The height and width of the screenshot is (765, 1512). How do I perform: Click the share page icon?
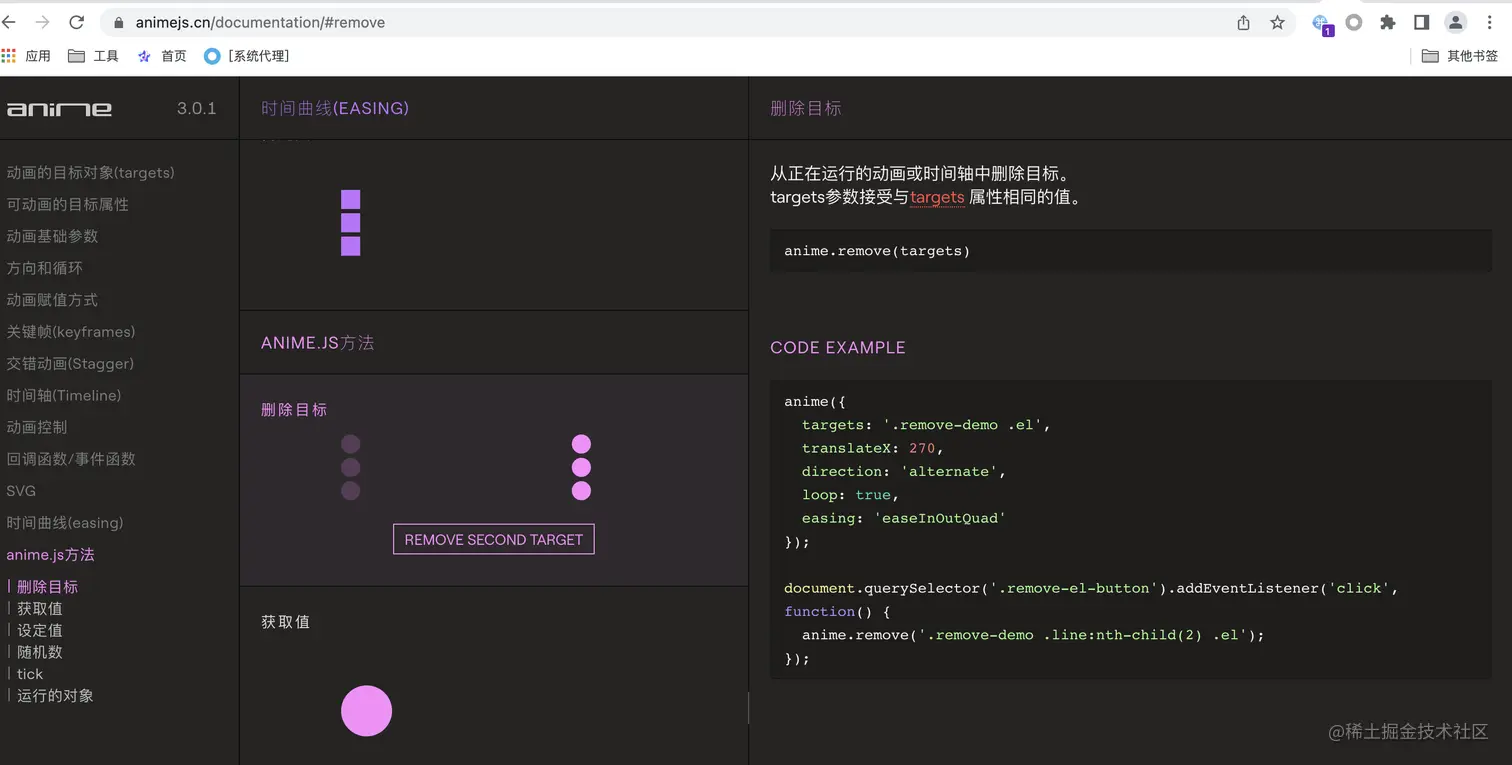tap(1243, 22)
